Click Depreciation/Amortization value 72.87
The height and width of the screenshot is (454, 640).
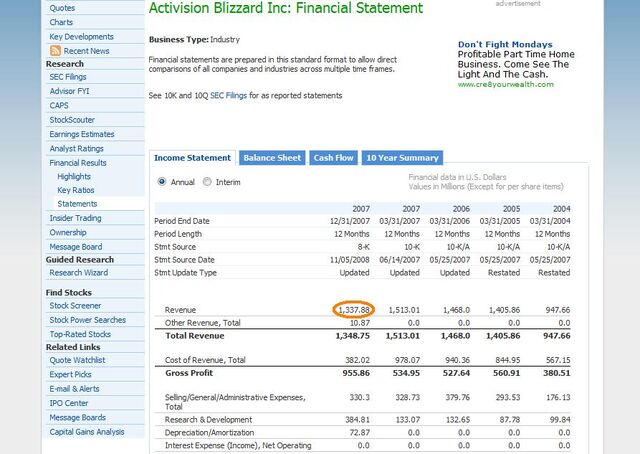360,432
